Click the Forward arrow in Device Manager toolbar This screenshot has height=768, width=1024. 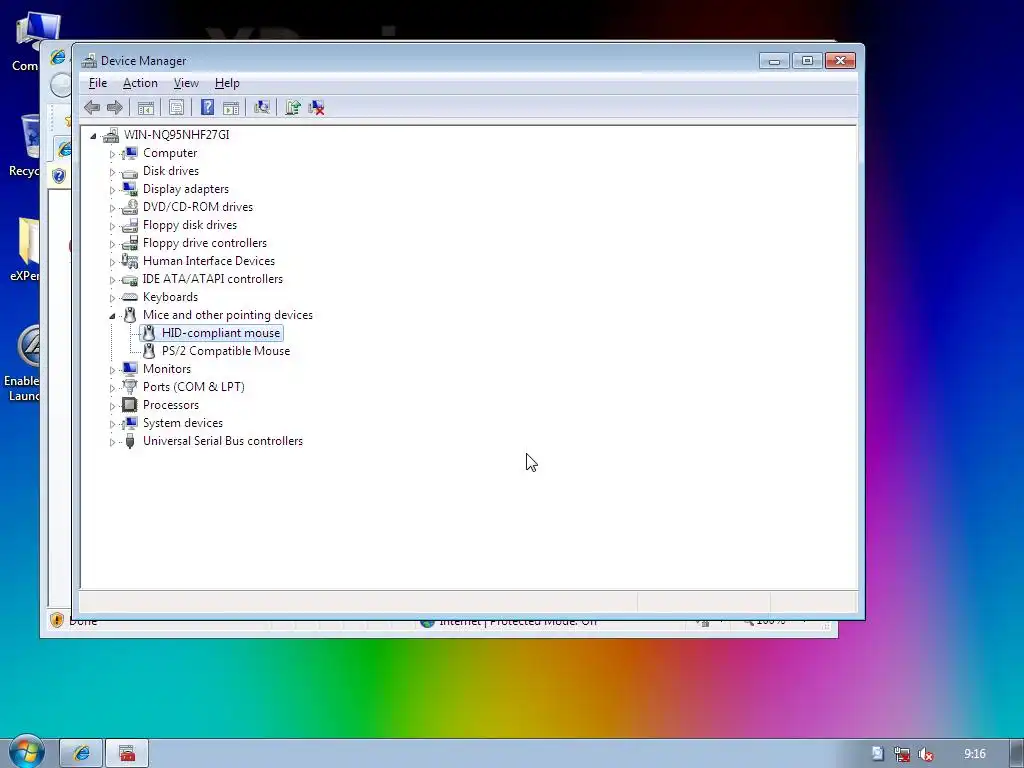[x=115, y=108]
